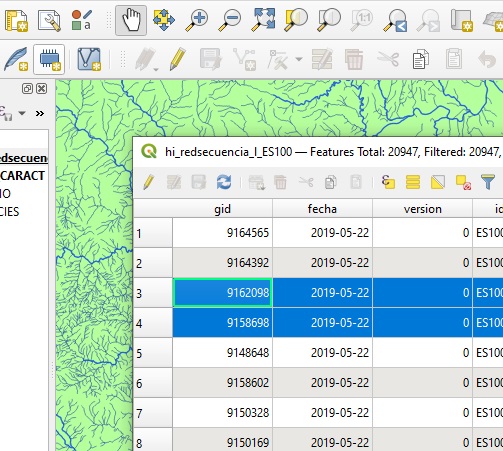Click Paste Features icon in main toolbar
The width and height of the screenshot is (503, 451).
tap(454, 59)
